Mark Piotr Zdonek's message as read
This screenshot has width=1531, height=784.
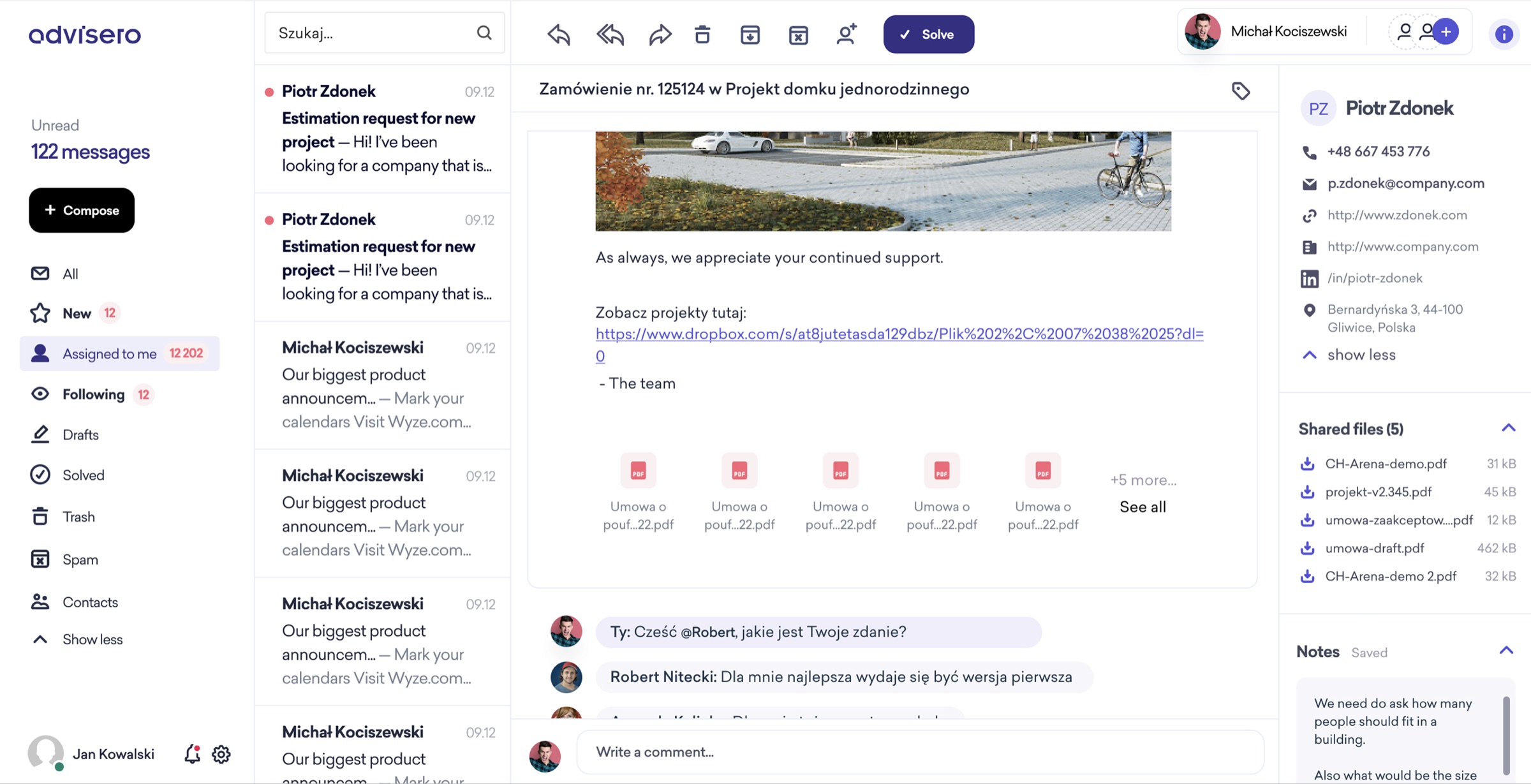coord(270,91)
